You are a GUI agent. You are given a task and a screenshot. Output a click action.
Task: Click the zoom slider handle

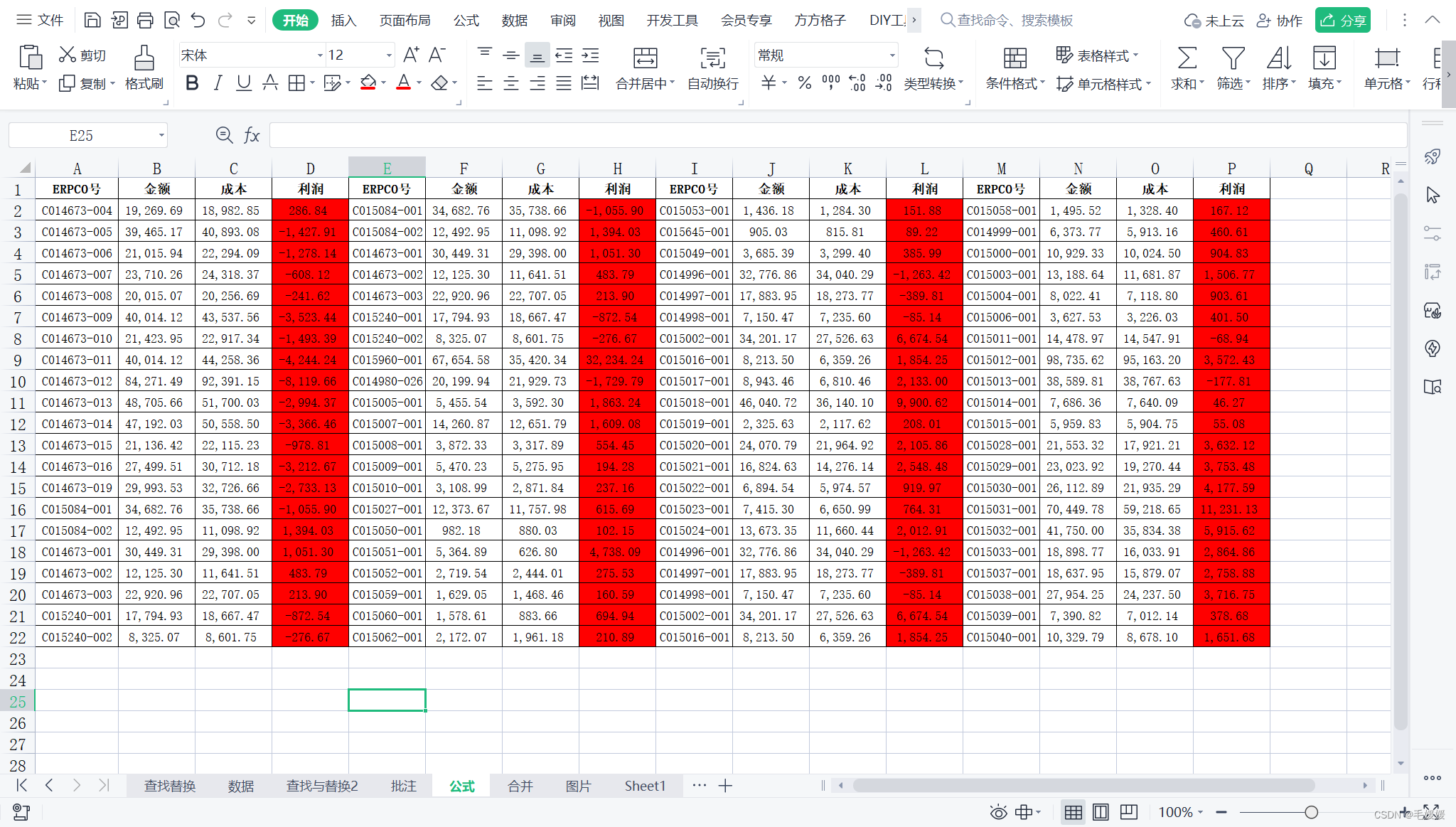tap(1312, 812)
